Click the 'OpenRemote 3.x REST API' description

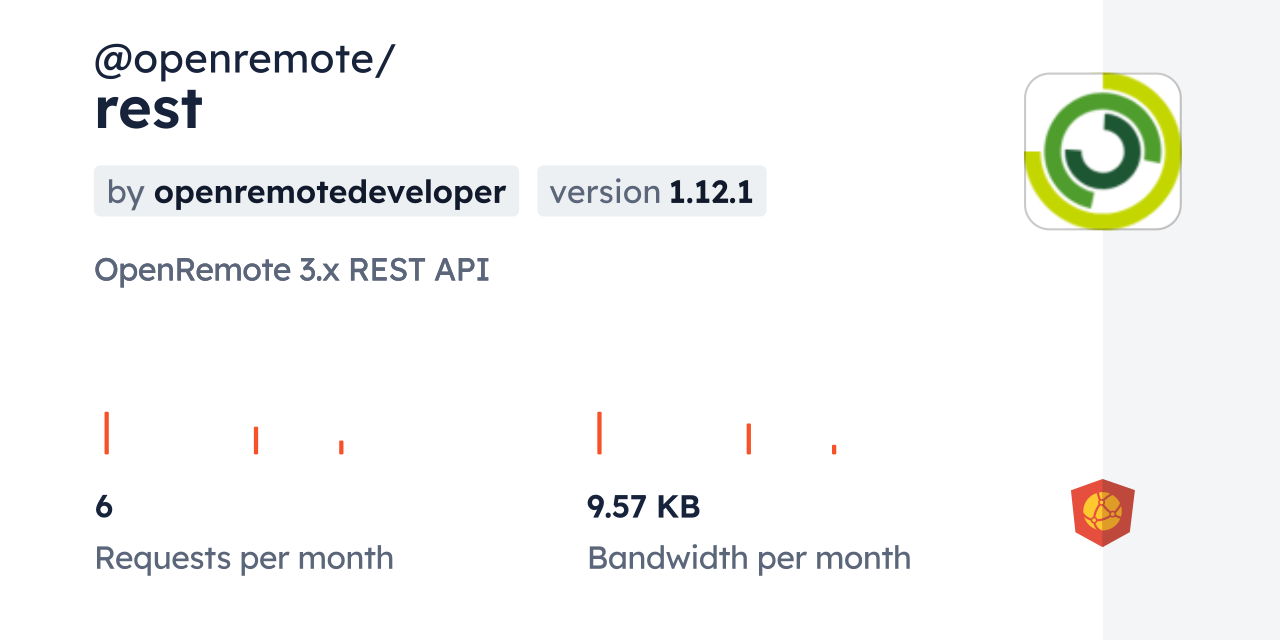pyautogui.click(x=291, y=270)
